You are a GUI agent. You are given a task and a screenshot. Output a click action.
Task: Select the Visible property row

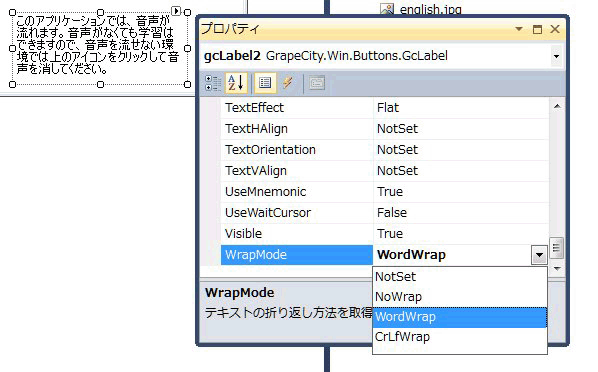385,234
